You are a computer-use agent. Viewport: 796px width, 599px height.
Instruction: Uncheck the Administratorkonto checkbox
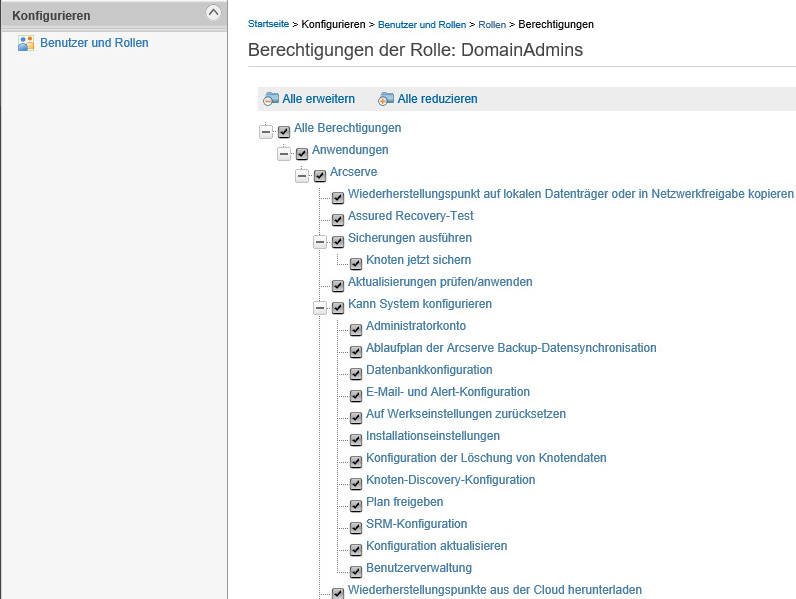356,330
